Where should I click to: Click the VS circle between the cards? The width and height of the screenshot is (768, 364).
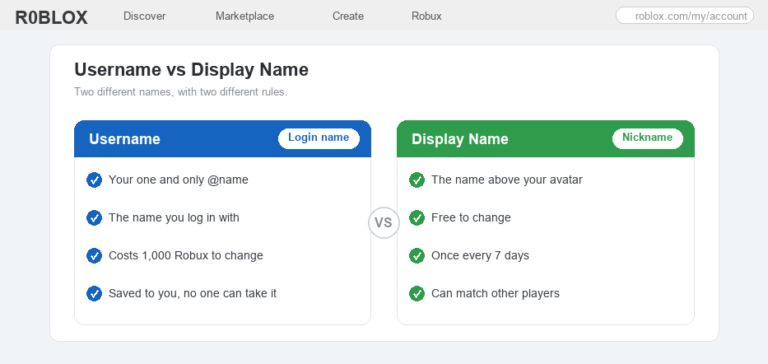coord(384,223)
